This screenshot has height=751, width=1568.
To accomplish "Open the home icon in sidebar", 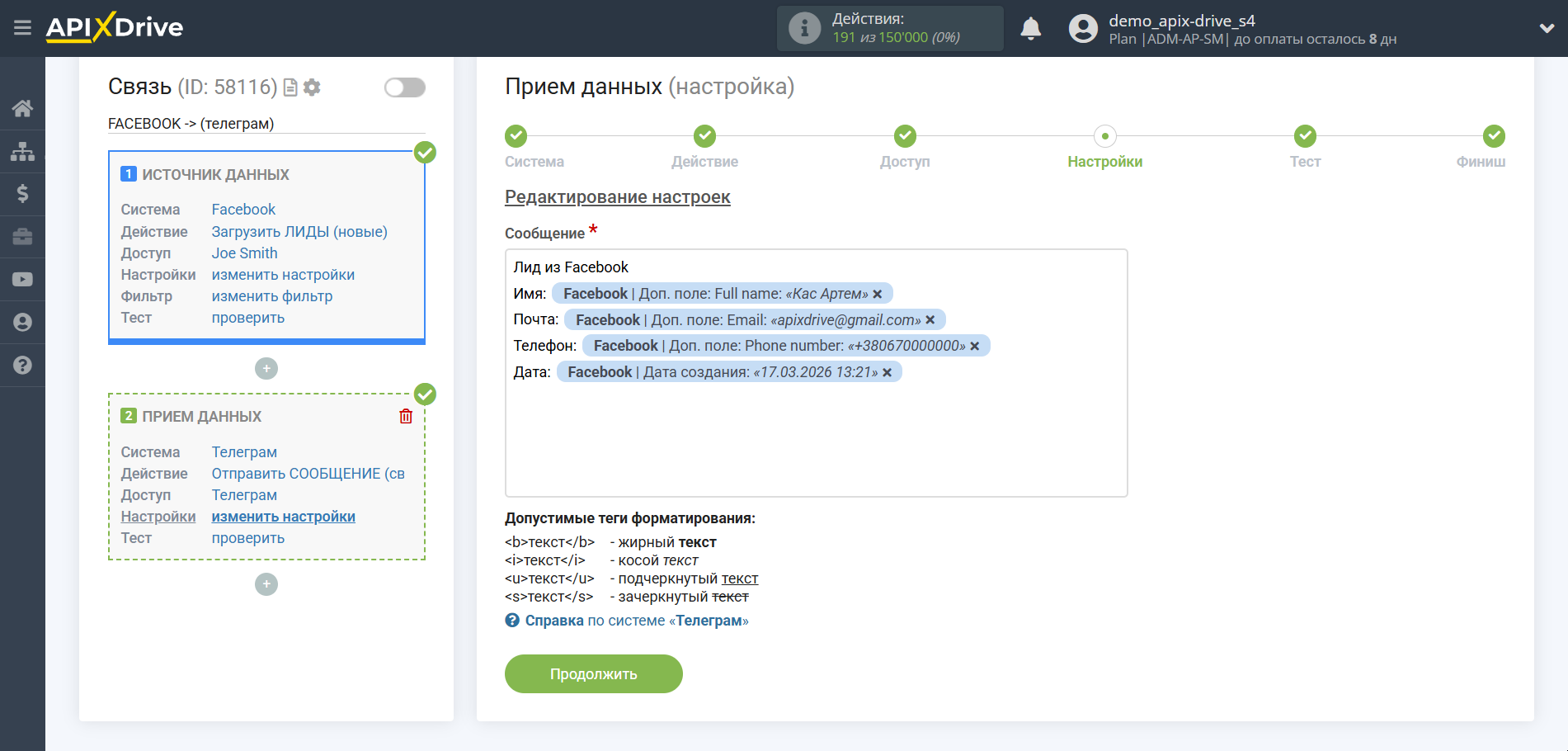I will point(22,108).
